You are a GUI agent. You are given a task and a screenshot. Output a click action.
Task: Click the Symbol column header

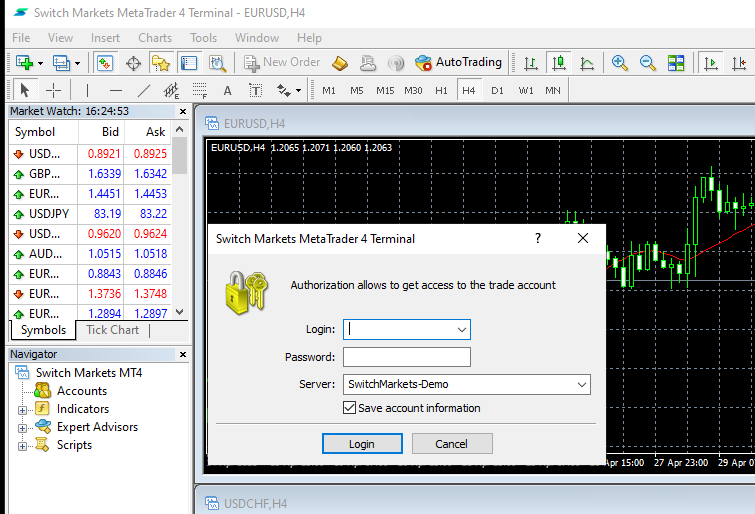(43, 132)
